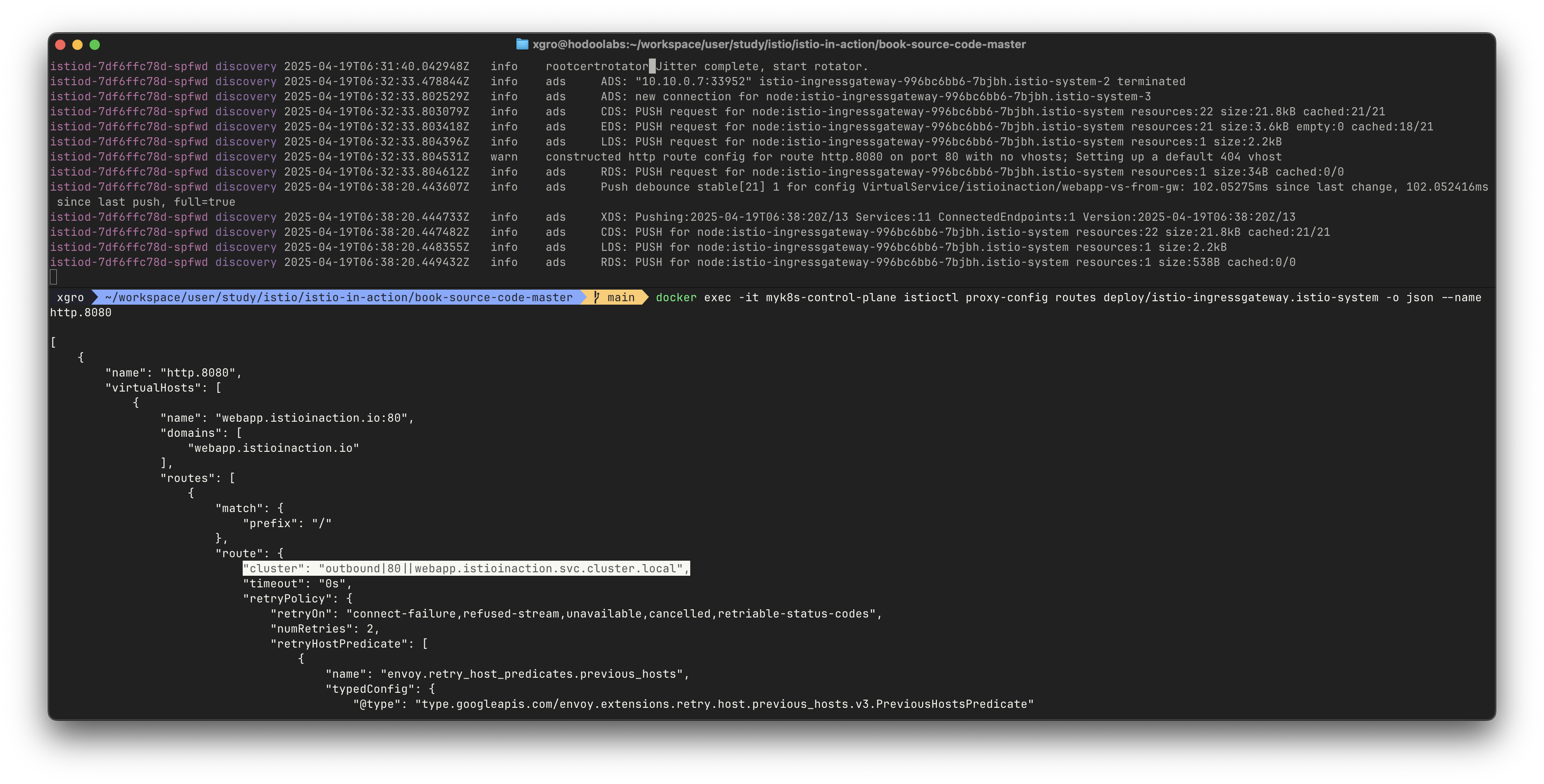Click the empty cursor box in upper pane

point(53,277)
